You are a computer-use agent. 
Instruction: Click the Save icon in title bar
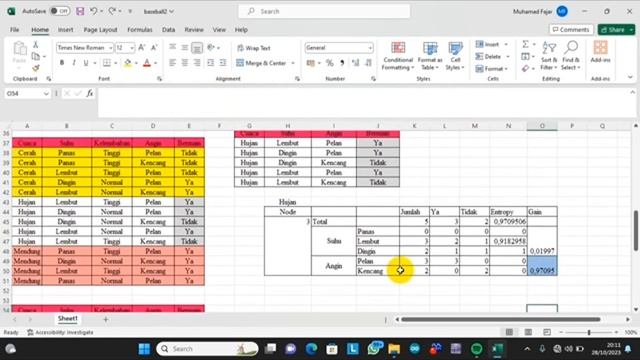pos(80,11)
